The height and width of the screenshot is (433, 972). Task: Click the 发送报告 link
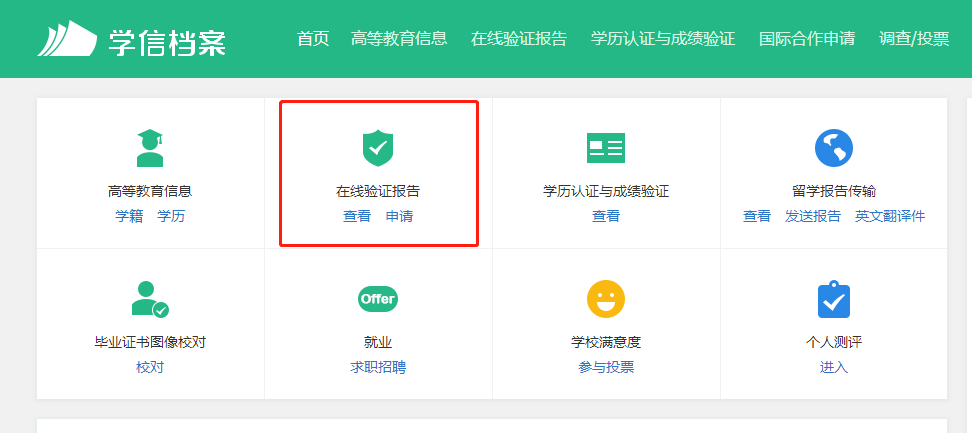pos(812,216)
